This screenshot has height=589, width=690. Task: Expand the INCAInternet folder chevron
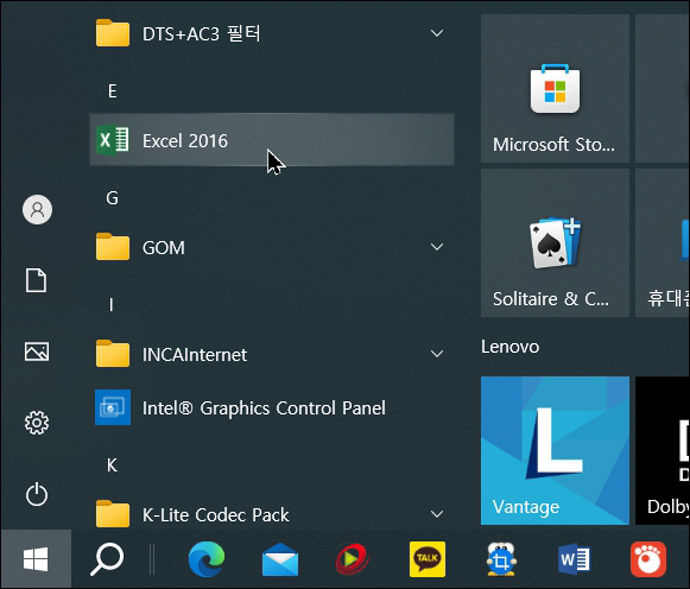437,354
